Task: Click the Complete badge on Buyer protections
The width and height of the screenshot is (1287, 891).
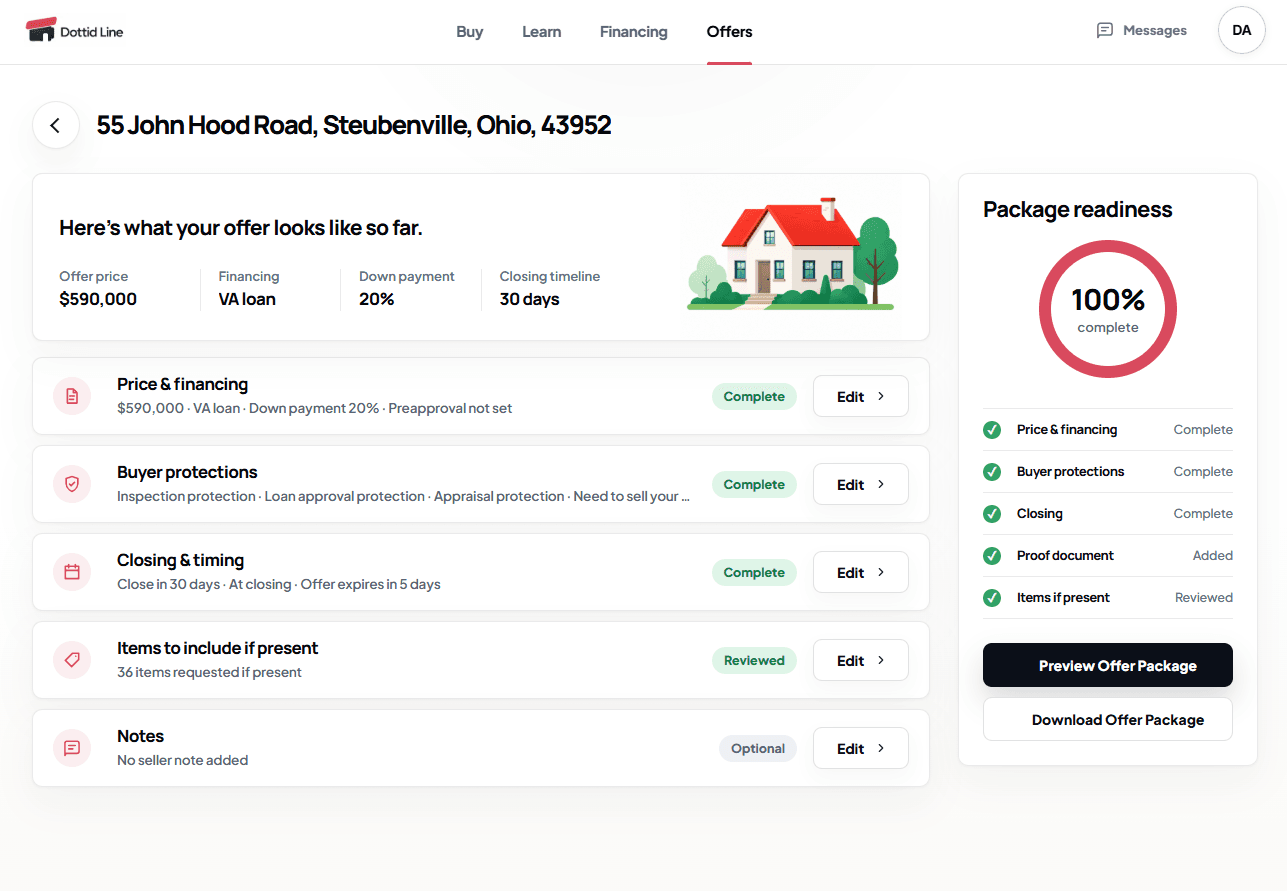Action: (754, 484)
